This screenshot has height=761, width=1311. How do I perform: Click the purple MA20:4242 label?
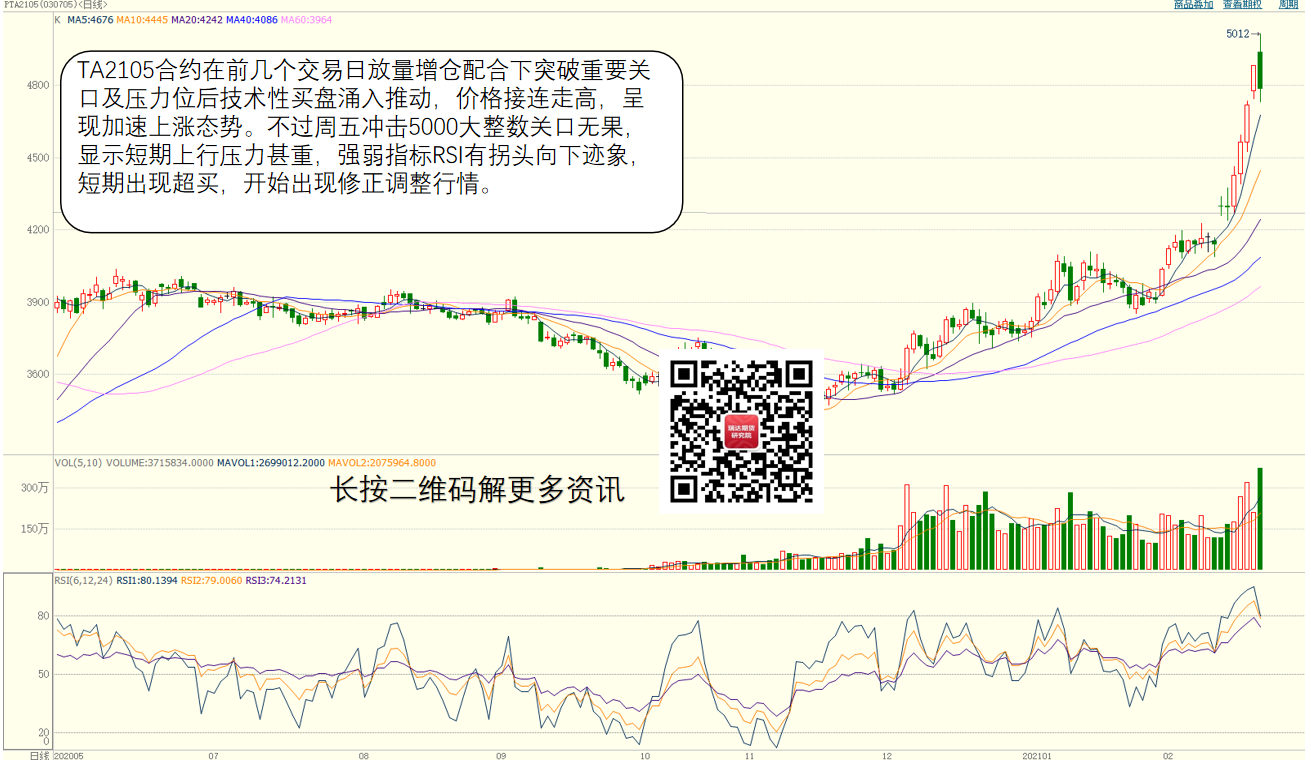[196, 19]
